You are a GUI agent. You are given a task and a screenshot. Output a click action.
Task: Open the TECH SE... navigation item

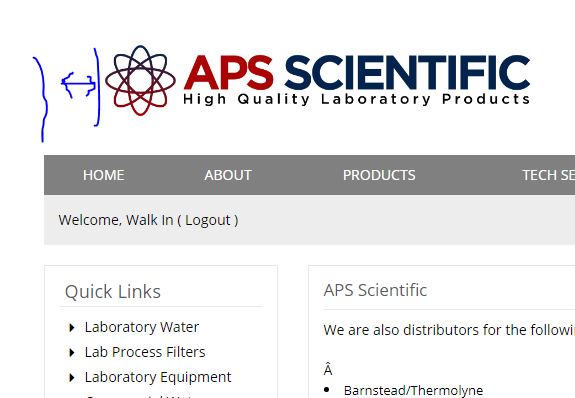click(x=548, y=175)
